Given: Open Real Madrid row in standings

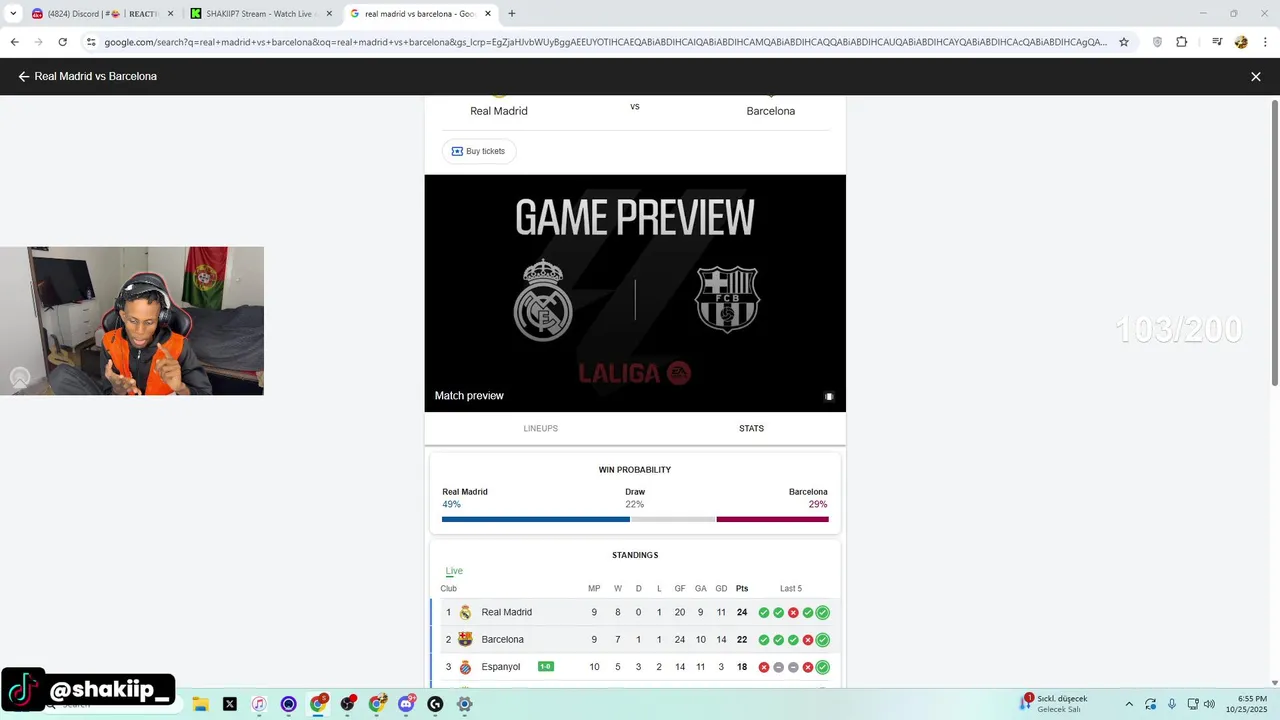Looking at the screenshot, I should tap(635, 612).
